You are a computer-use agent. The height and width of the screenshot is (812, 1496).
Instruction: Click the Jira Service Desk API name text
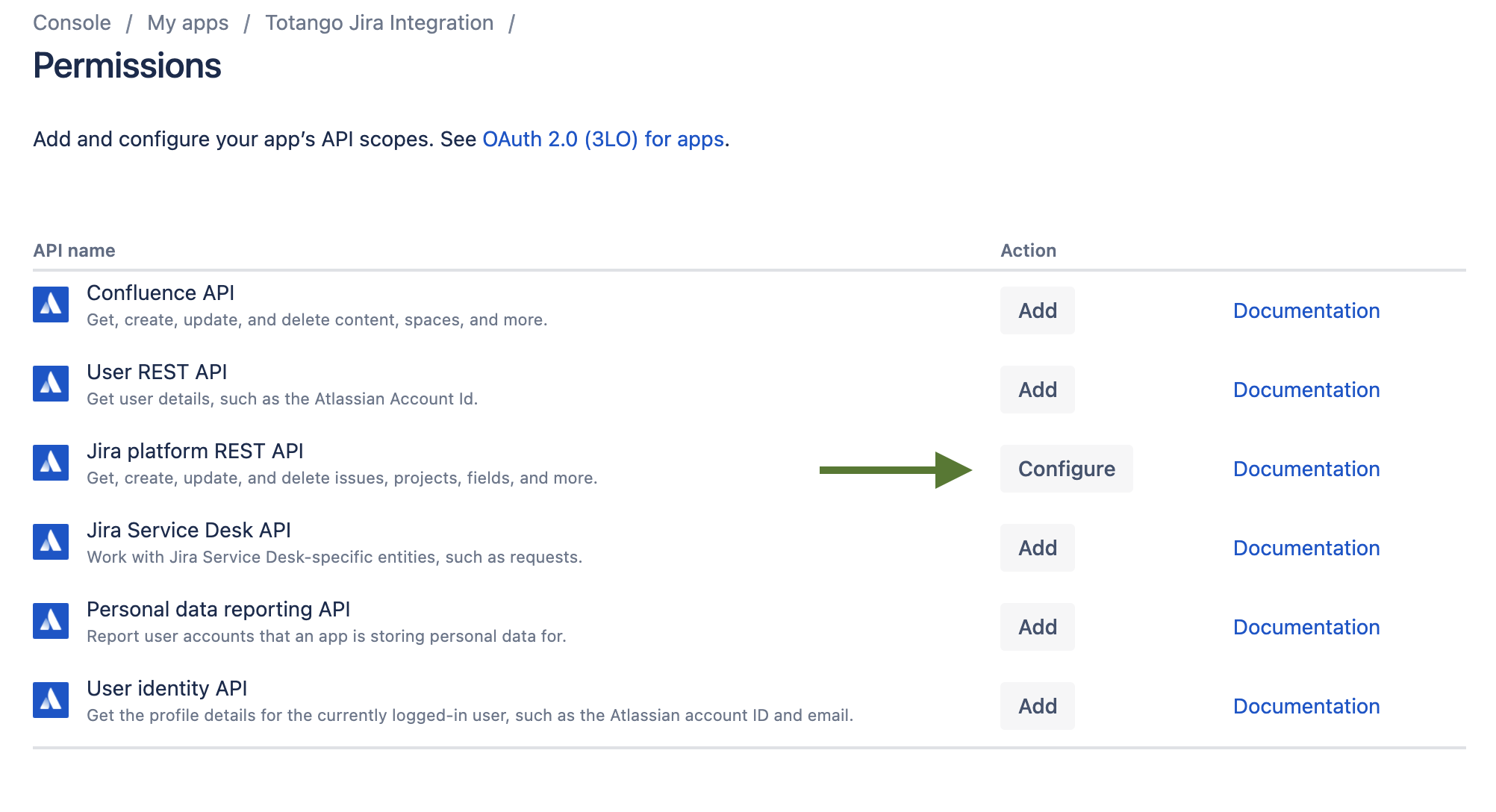pos(189,530)
